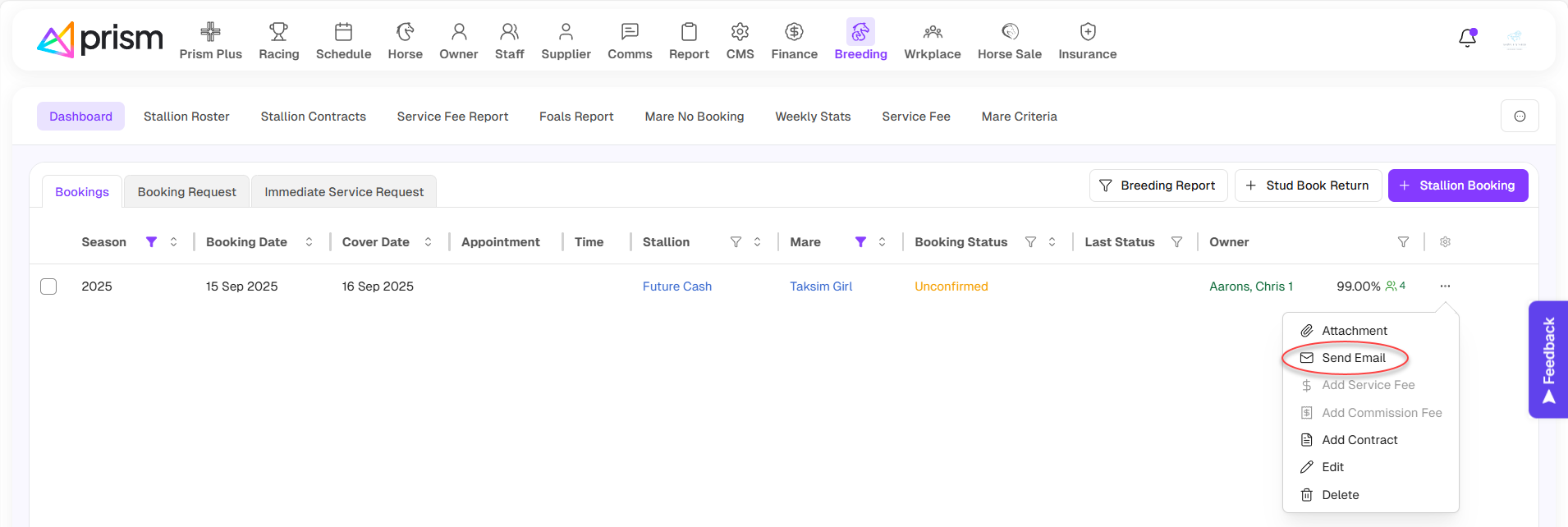Click the notification bell icon
Viewport: 1568px width, 527px height.
pos(1467,39)
